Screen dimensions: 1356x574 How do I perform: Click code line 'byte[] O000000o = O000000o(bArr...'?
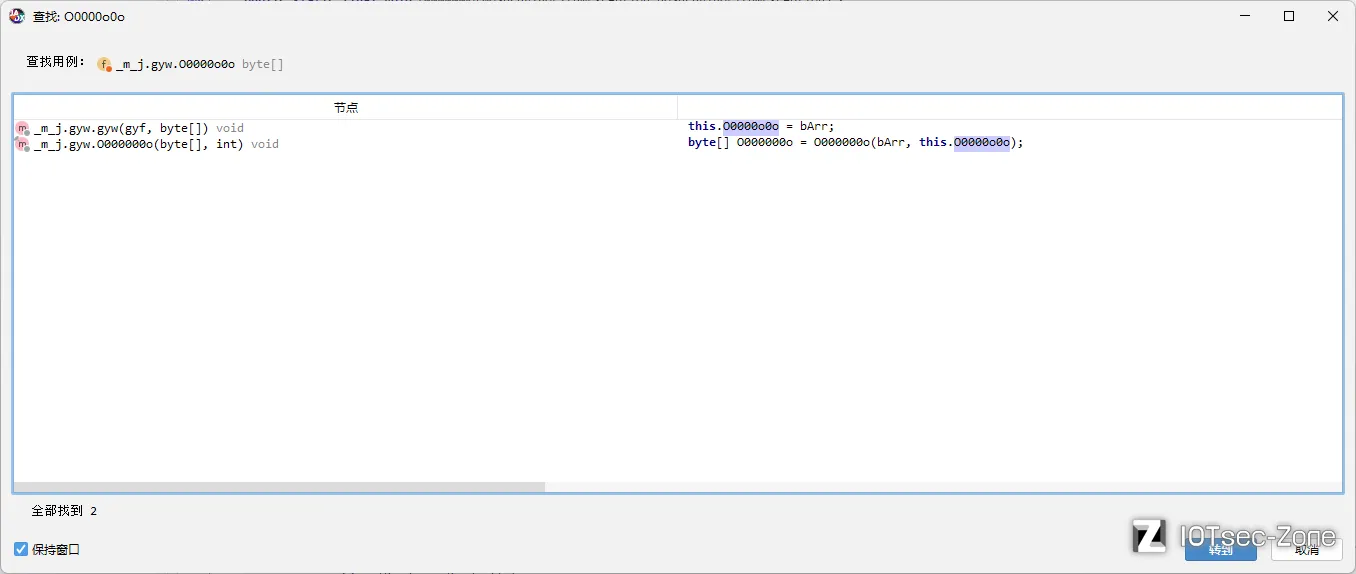point(856,142)
